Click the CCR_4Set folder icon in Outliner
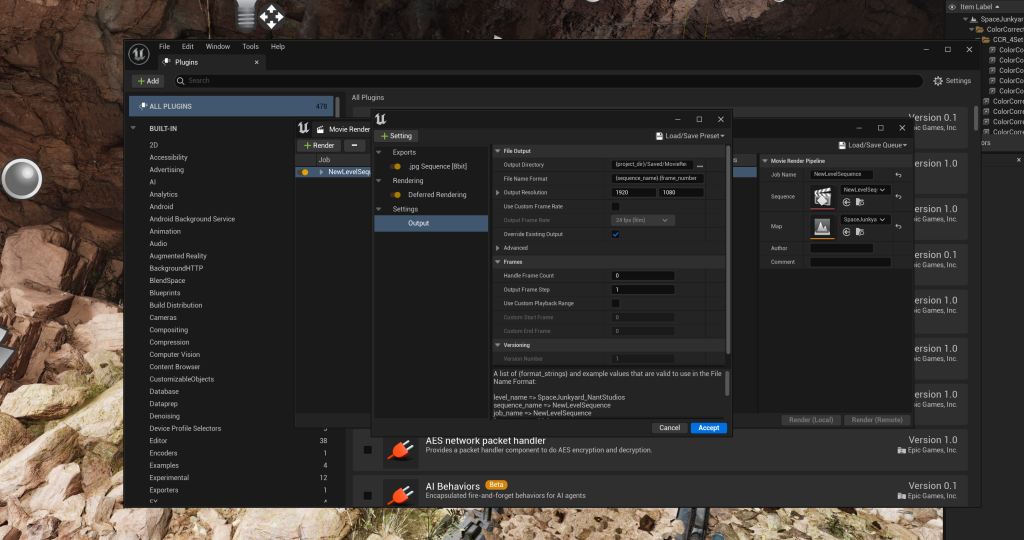Image resolution: width=1024 pixels, height=540 pixels. pyautogui.click(x=987, y=40)
